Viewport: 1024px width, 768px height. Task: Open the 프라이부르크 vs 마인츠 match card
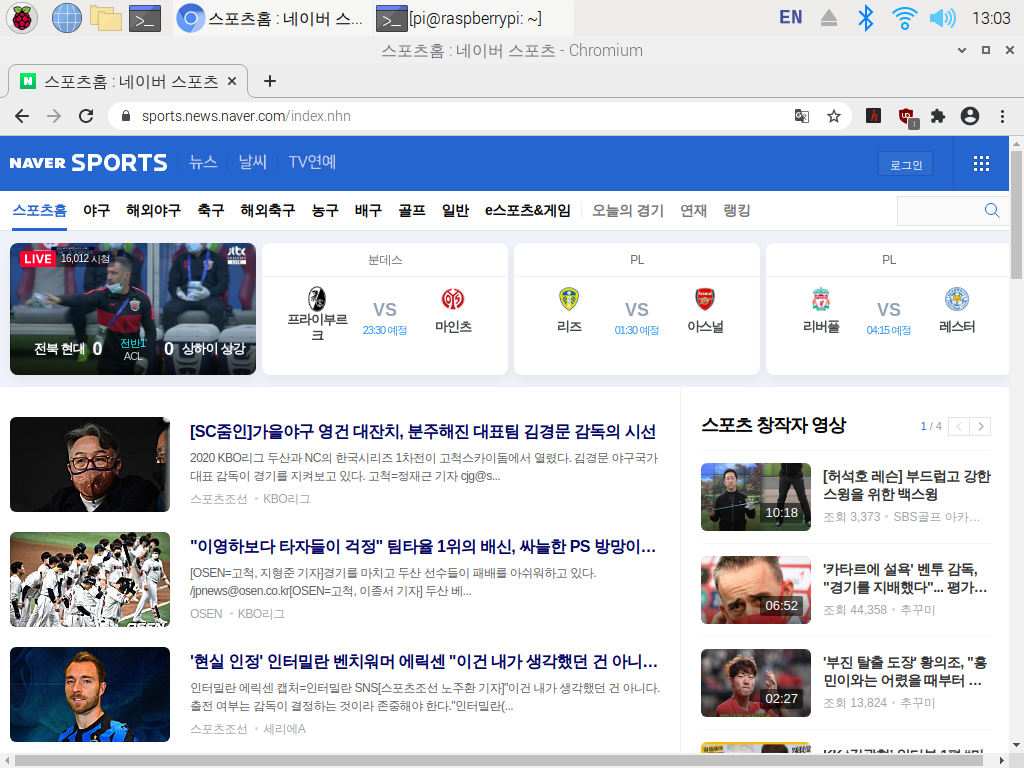[x=385, y=309]
